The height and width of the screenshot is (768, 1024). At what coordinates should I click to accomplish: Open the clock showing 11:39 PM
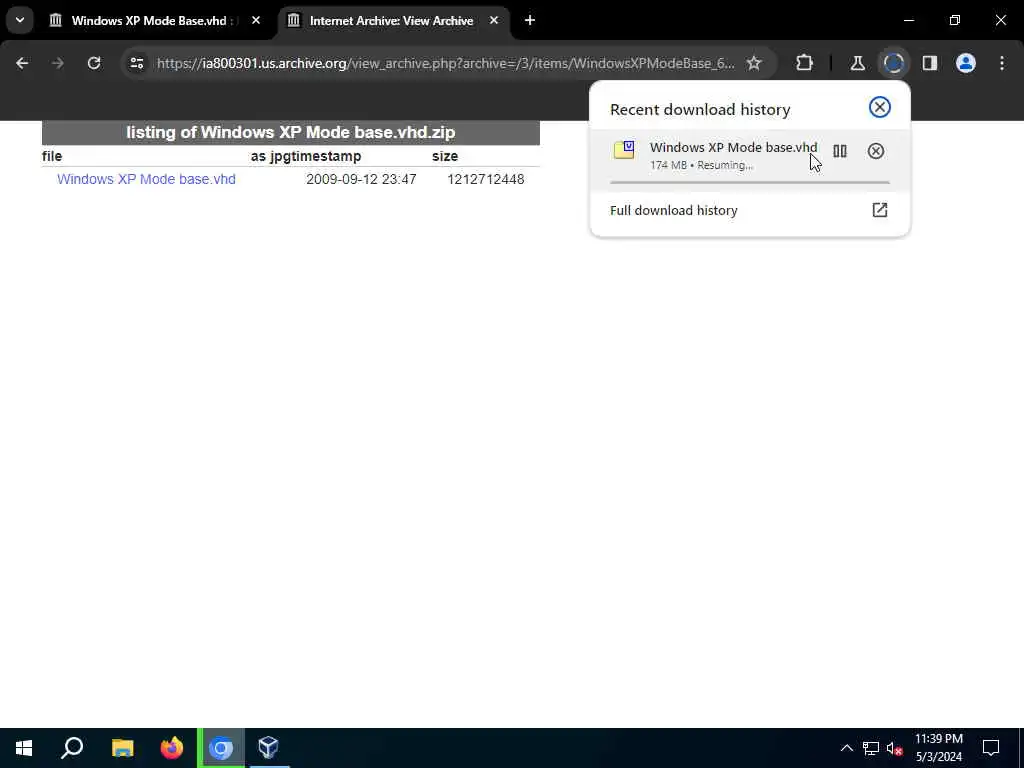pos(938,748)
